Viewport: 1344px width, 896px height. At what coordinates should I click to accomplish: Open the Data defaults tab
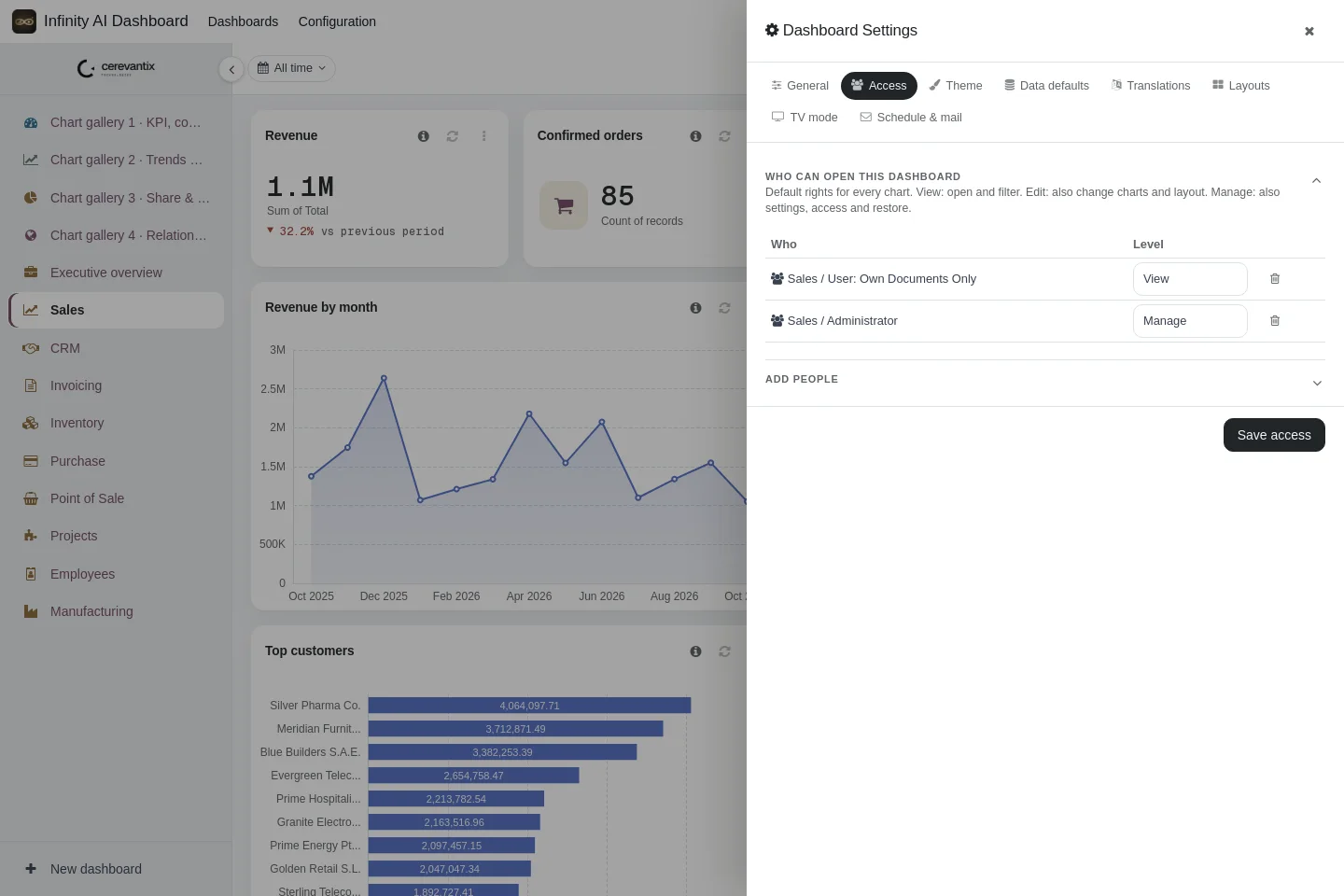[x=1046, y=86]
